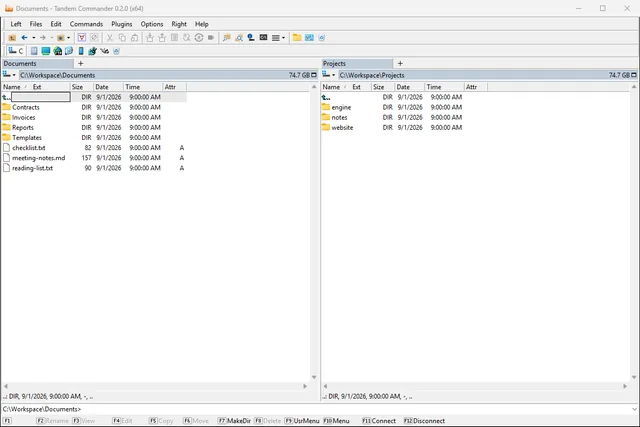Click the blue picture toolbar icon
This screenshot has height=427, width=640.
click(309, 38)
